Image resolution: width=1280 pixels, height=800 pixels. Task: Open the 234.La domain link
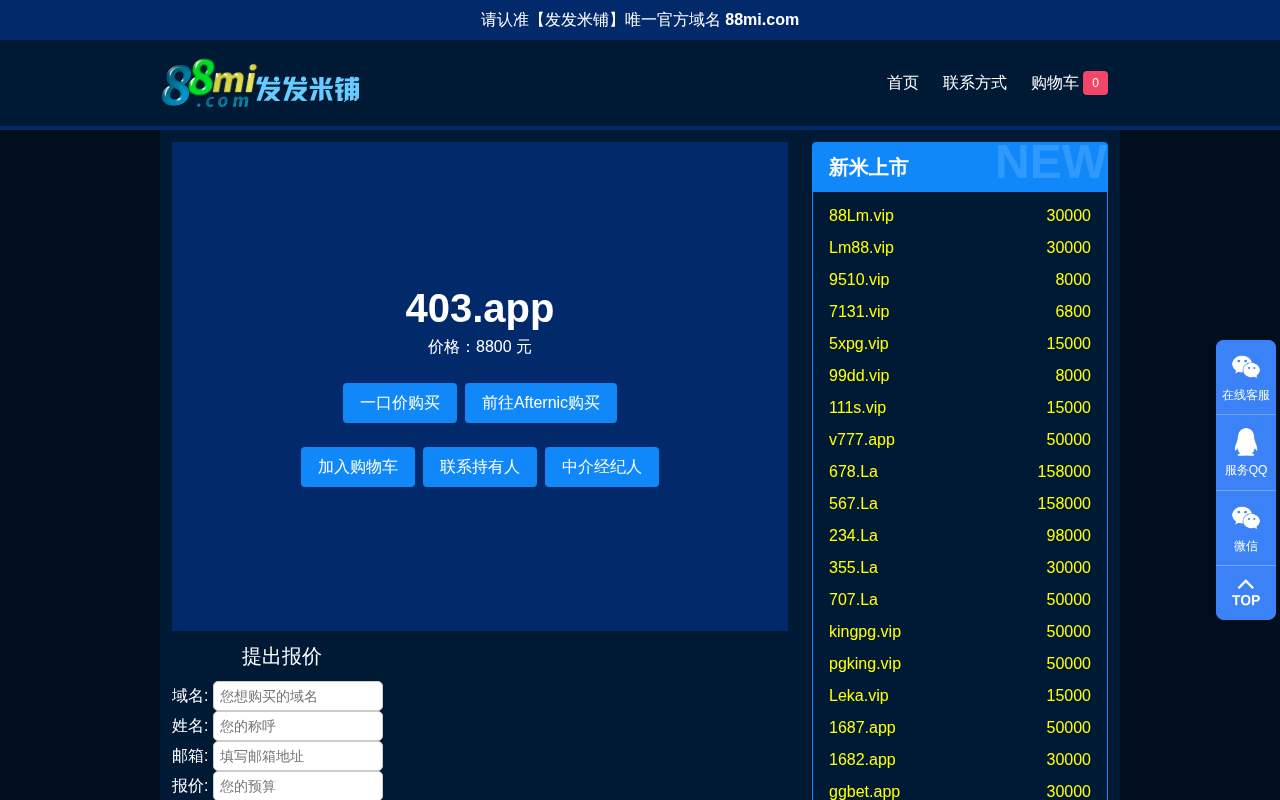[x=853, y=536]
